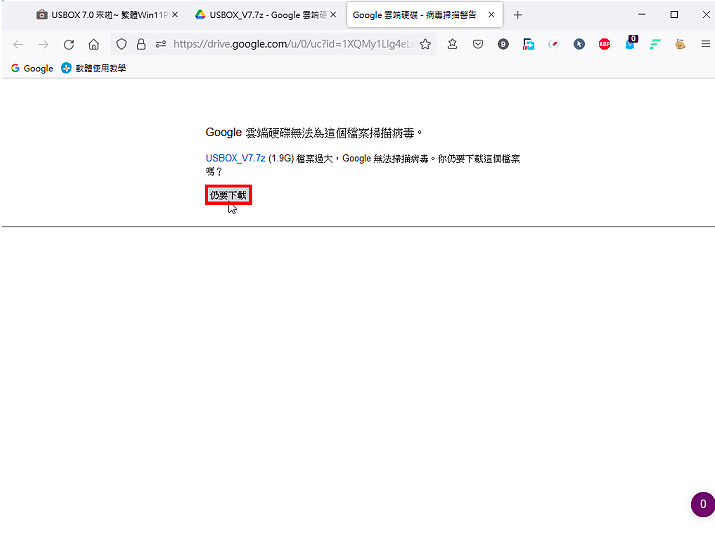Close the virus scan warning tab

[491, 15]
